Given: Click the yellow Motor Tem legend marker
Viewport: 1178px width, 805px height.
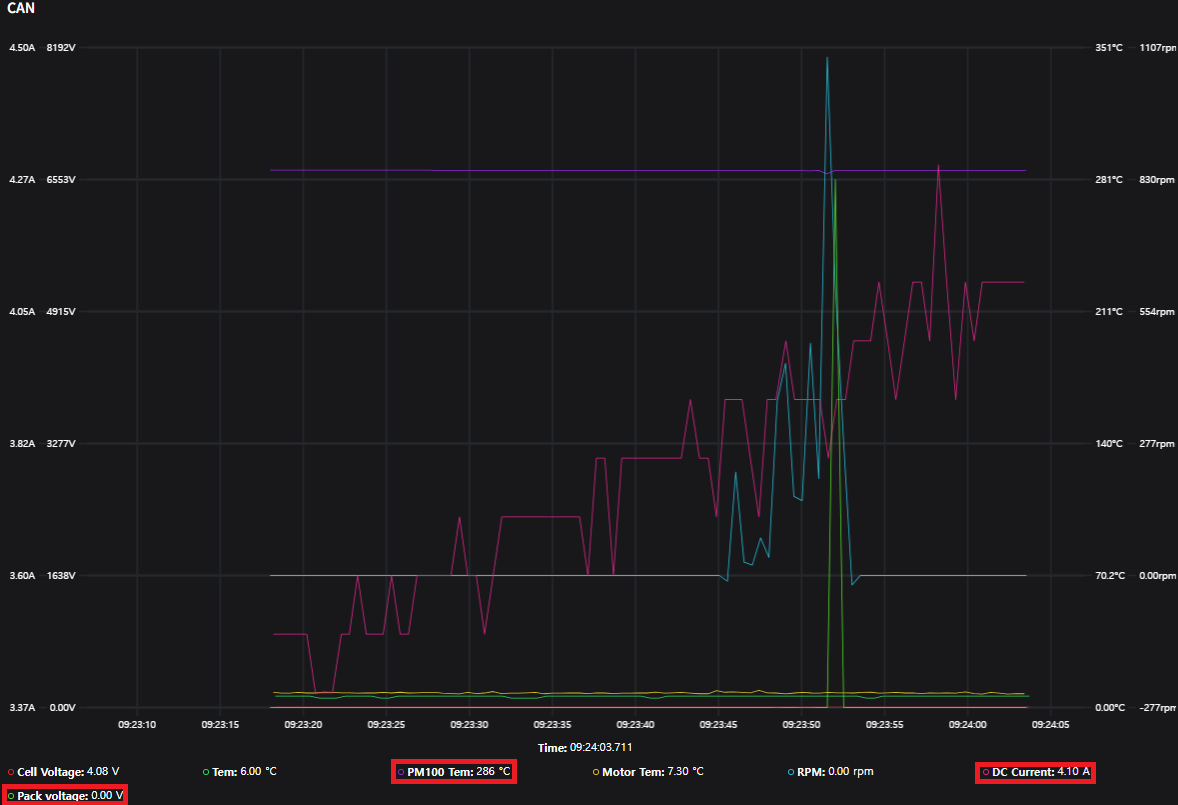Looking at the screenshot, I should (x=596, y=773).
